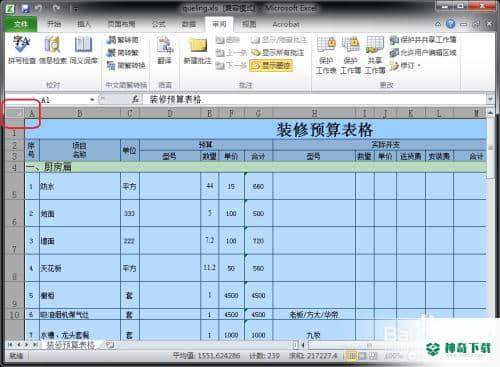Click the Protect Sheet (保护工作表) icon
This screenshot has width=500, height=367.
click(x=326, y=55)
